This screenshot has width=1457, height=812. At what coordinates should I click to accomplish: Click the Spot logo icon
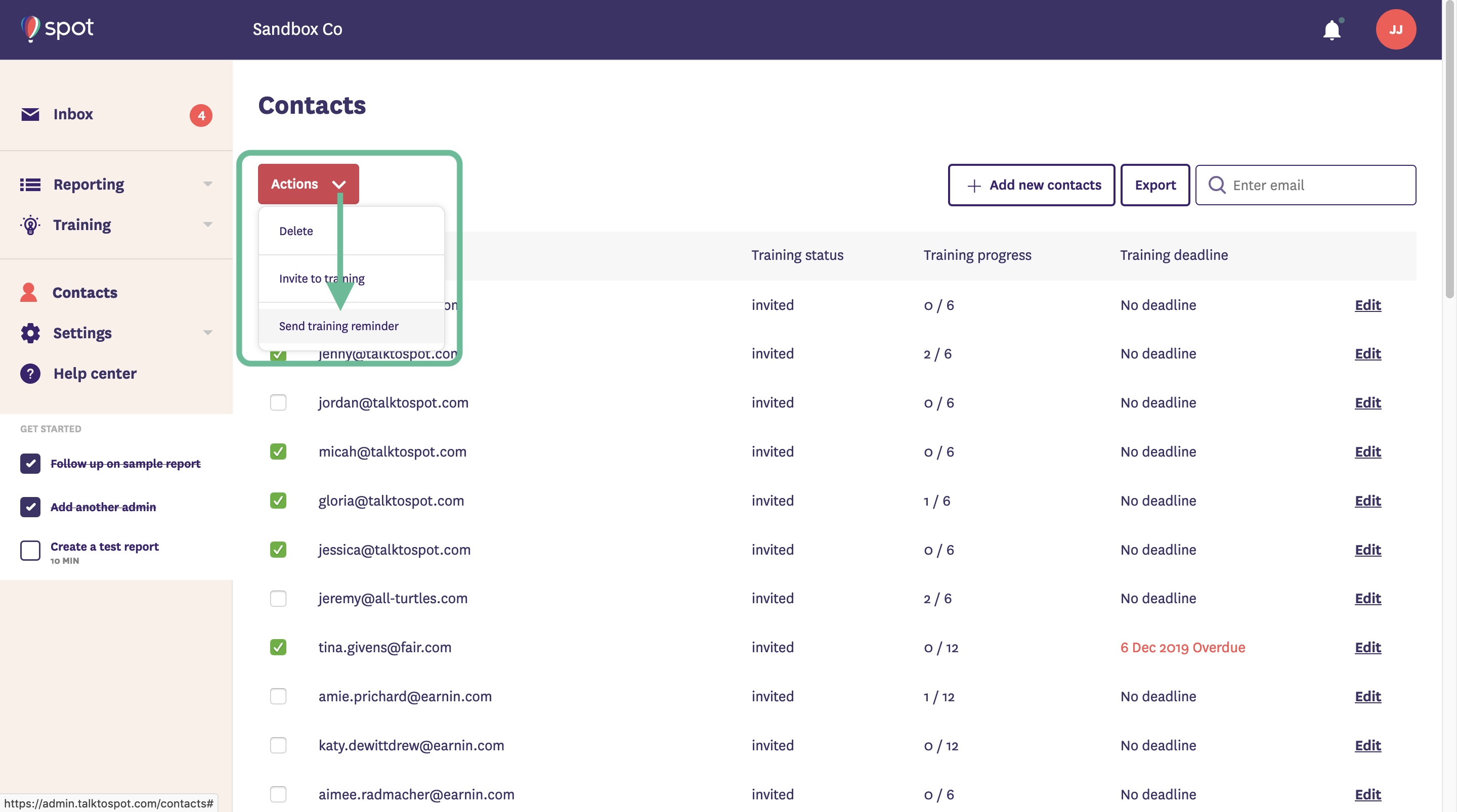pos(30,28)
